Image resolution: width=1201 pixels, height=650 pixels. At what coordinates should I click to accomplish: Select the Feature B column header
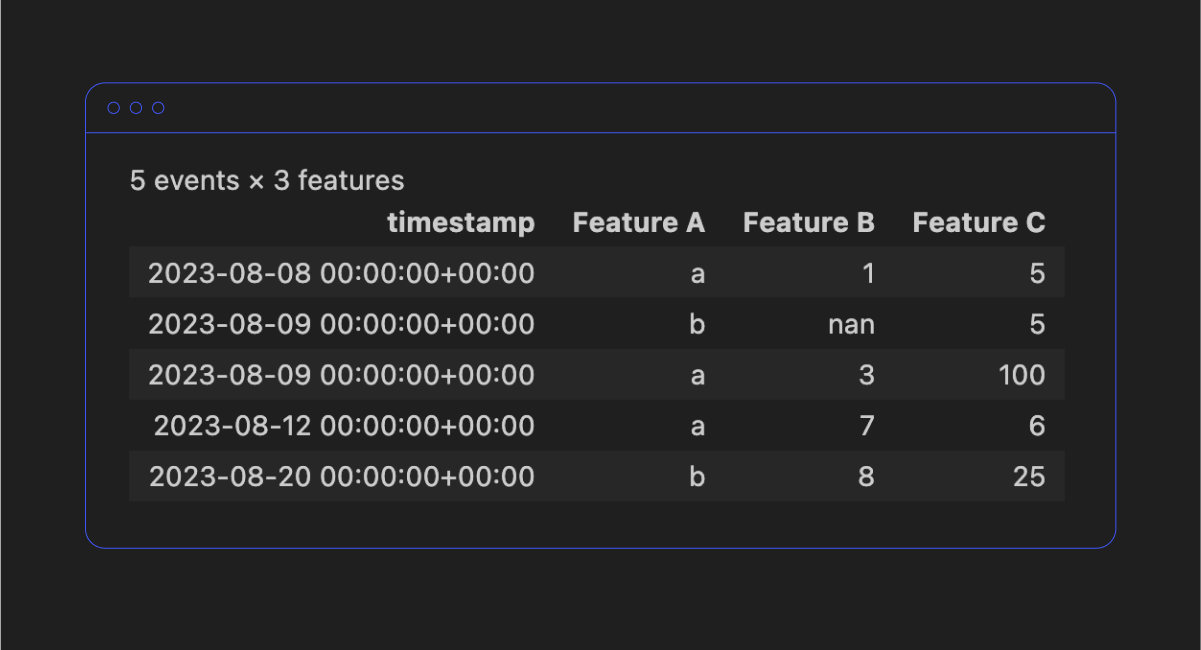pos(808,222)
